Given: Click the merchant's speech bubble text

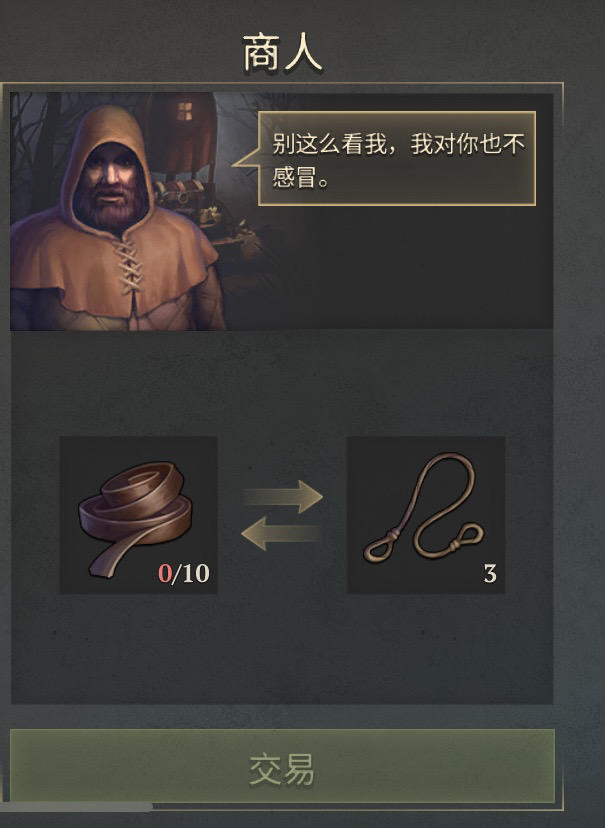Looking at the screenshot, I should 399,159.
